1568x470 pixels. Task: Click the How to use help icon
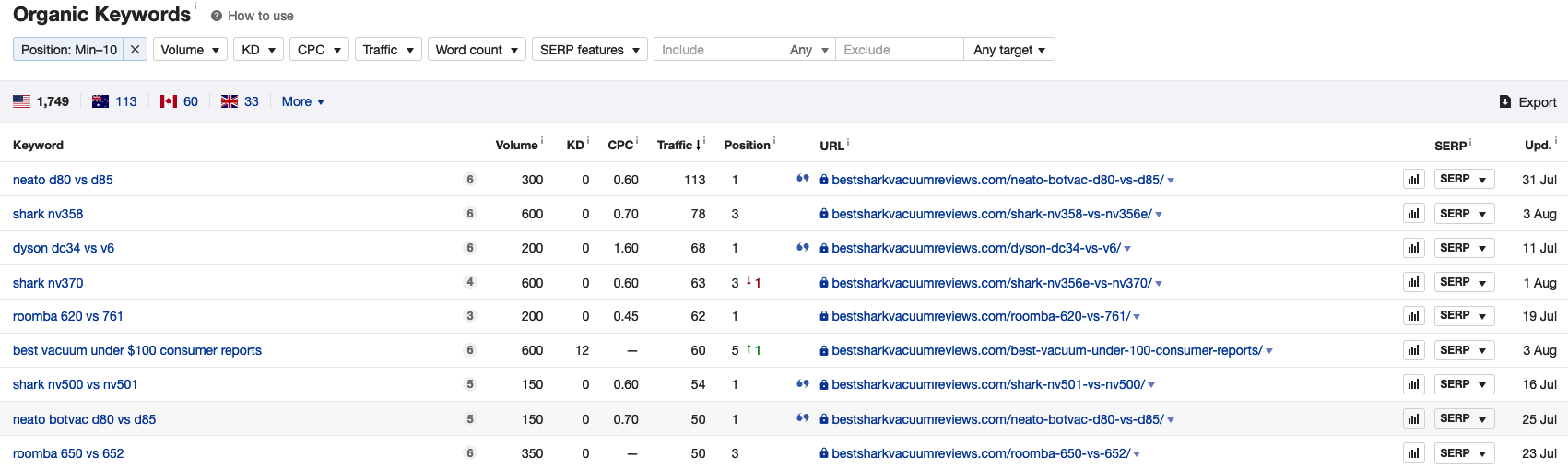[217, 16]
